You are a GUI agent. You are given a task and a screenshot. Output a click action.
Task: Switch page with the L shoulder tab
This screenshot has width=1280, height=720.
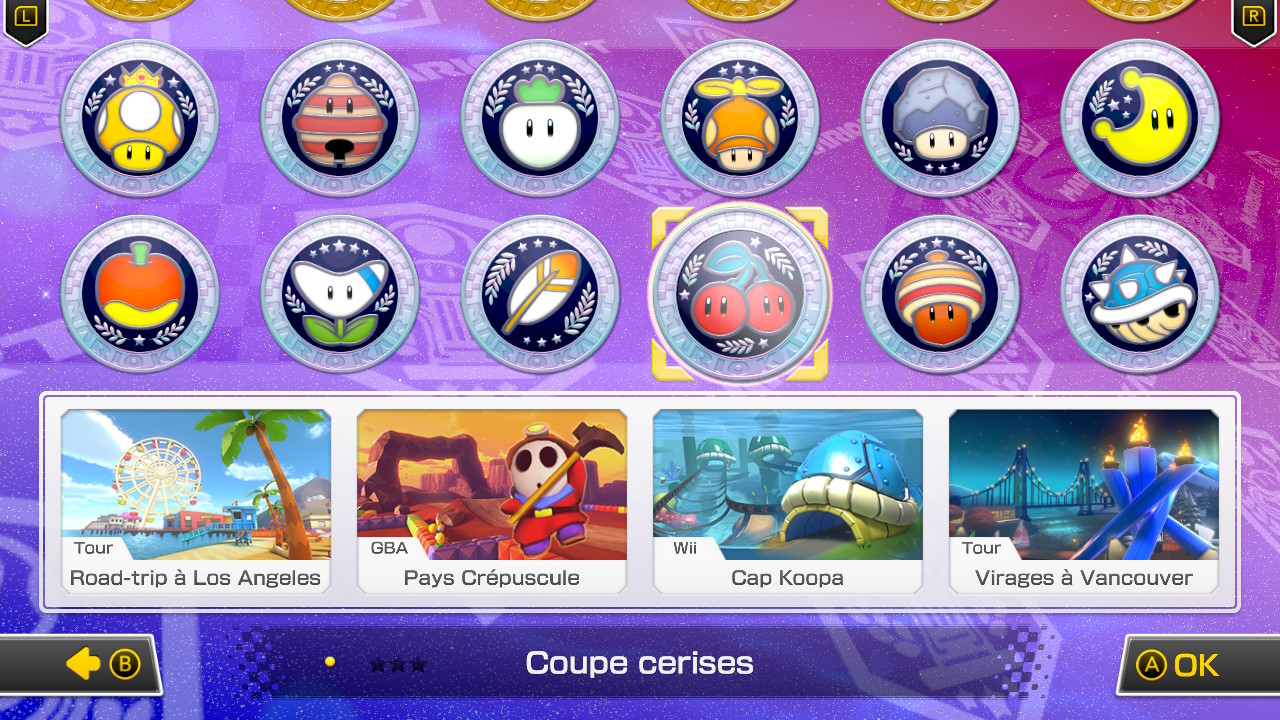pyautogui.click(x=25, y=20)
